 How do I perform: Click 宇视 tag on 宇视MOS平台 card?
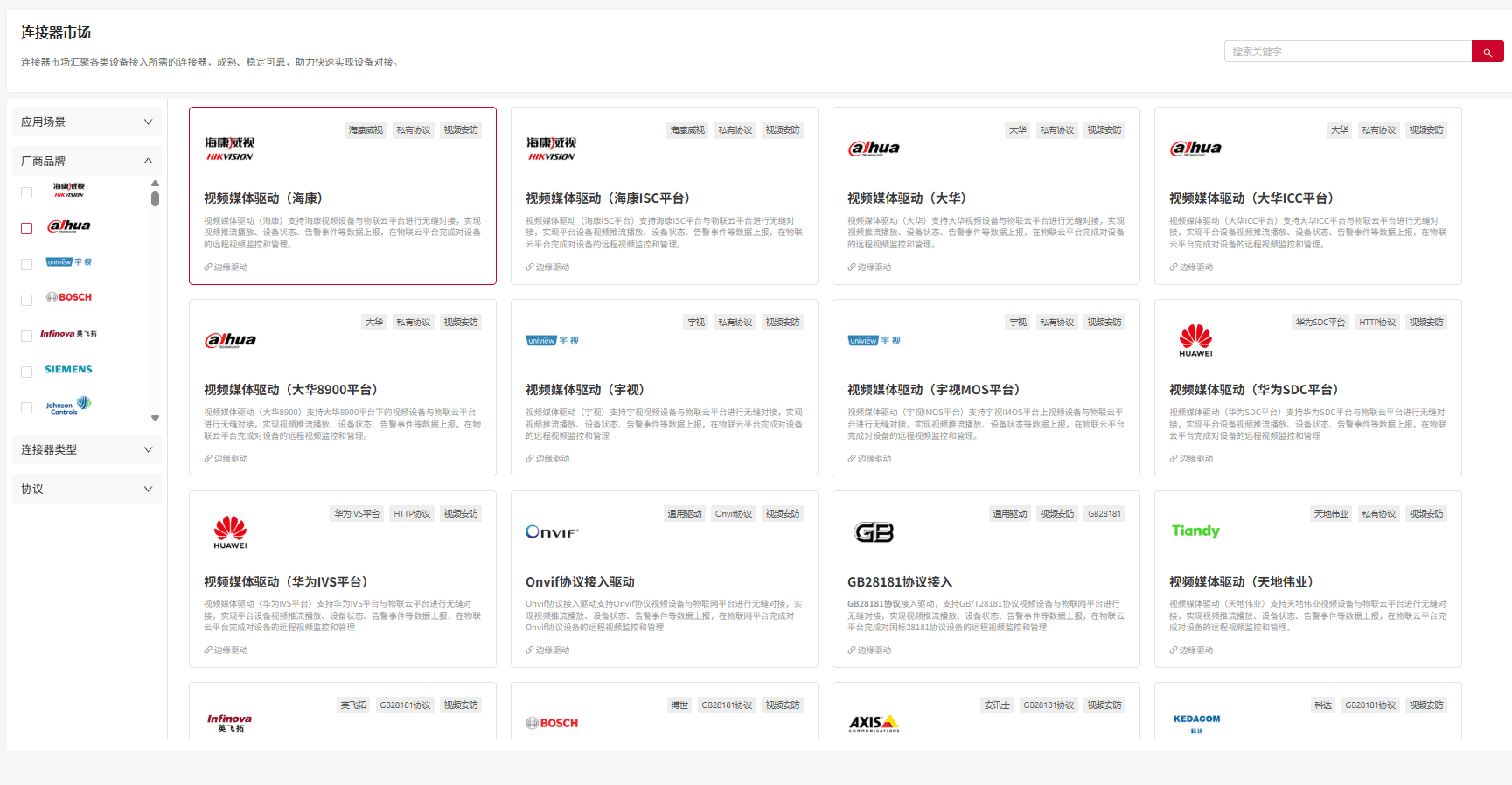tap(1018, 323)
